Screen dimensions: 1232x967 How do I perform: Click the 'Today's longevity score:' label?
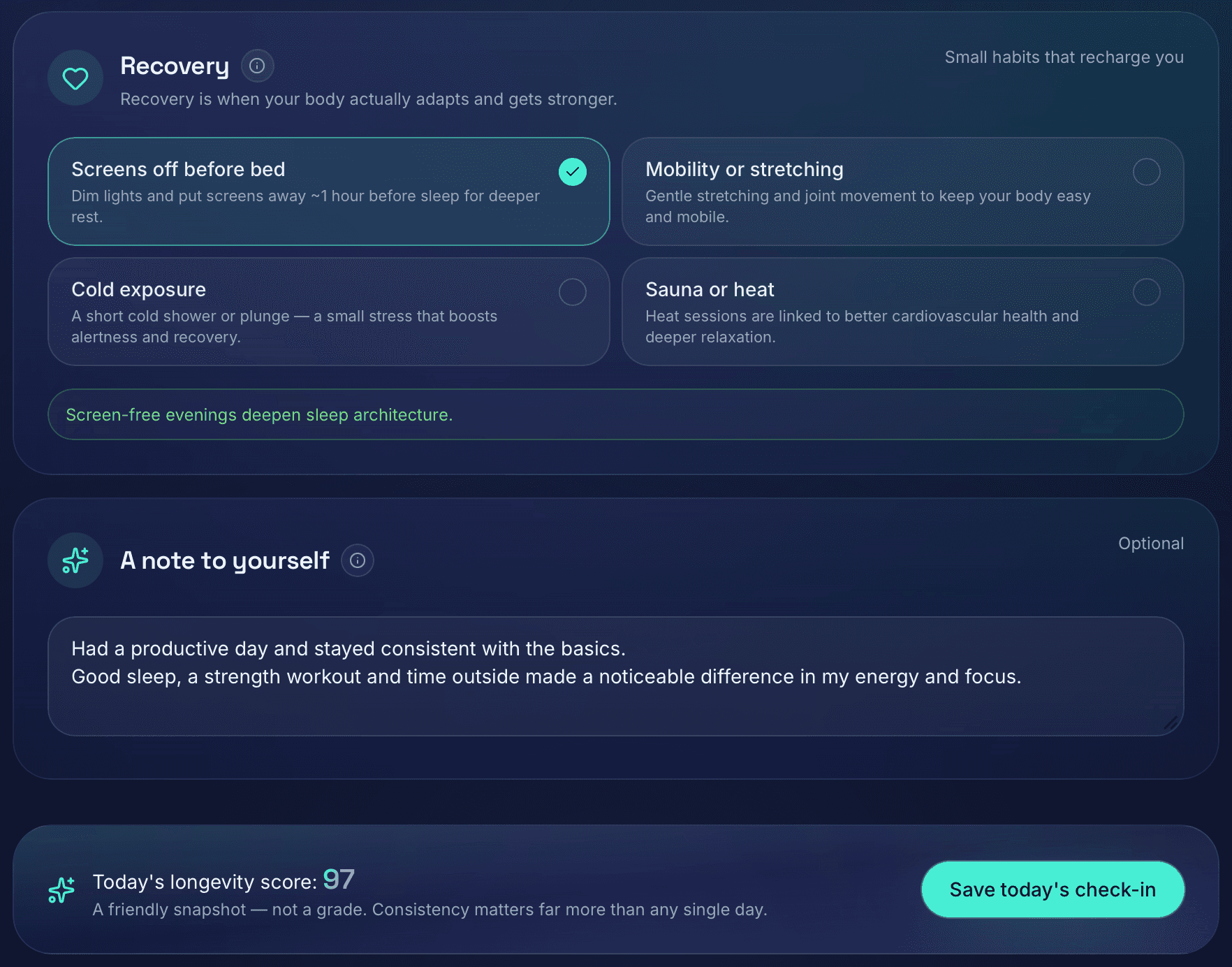[x=205, y=882]
